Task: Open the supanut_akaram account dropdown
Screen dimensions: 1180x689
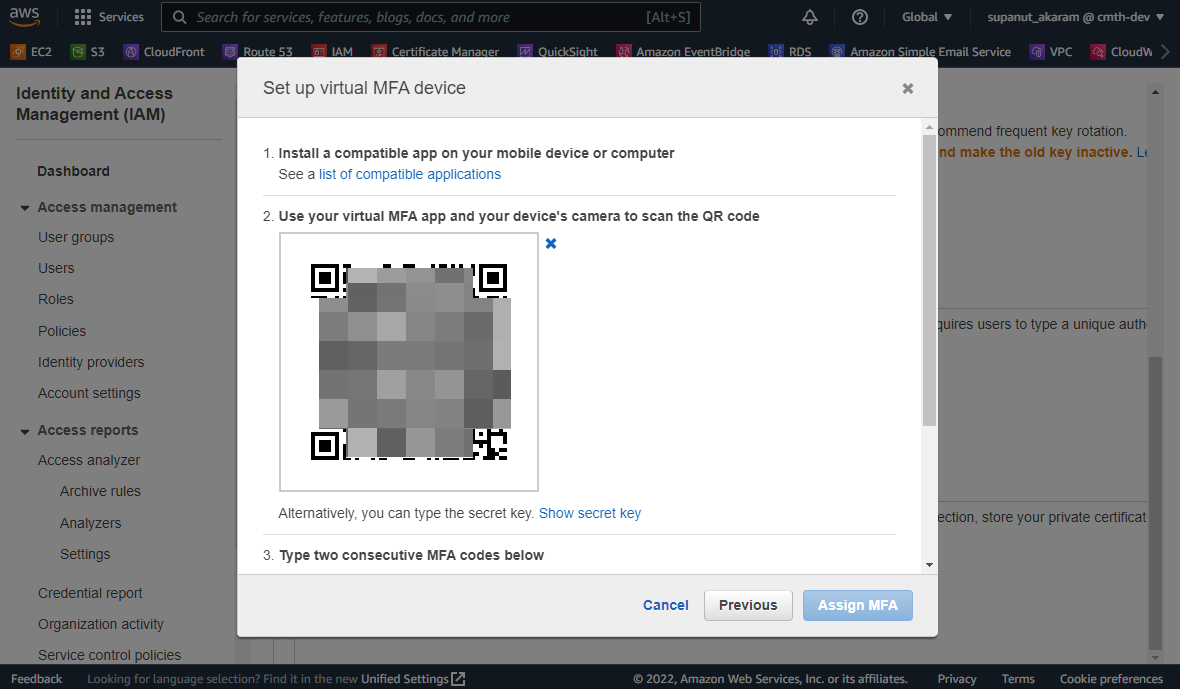Action: (x=1075, y=16)
